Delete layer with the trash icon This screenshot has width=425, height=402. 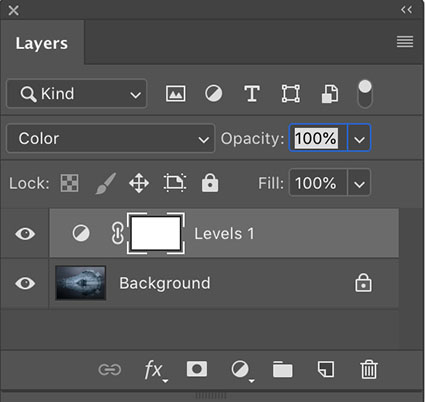click(369, 369)
